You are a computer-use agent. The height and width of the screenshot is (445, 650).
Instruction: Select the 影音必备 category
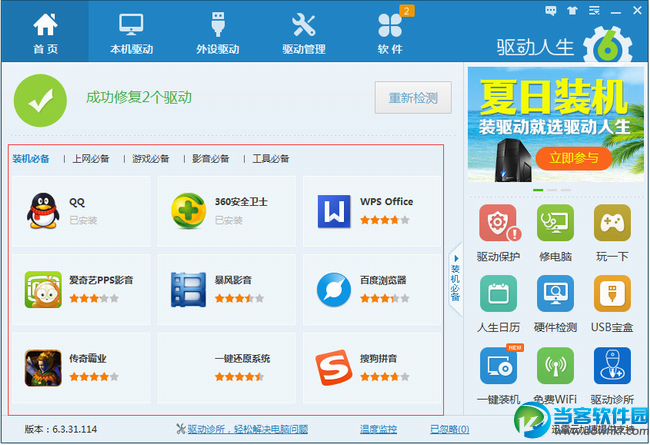pos(211,159)
